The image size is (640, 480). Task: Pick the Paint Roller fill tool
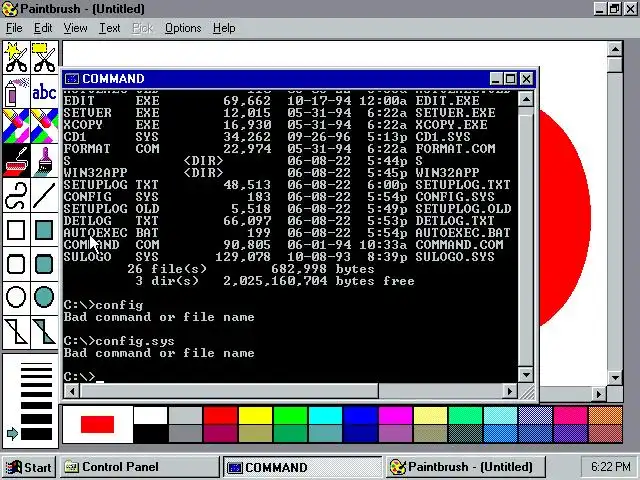[x=16, y=161]
